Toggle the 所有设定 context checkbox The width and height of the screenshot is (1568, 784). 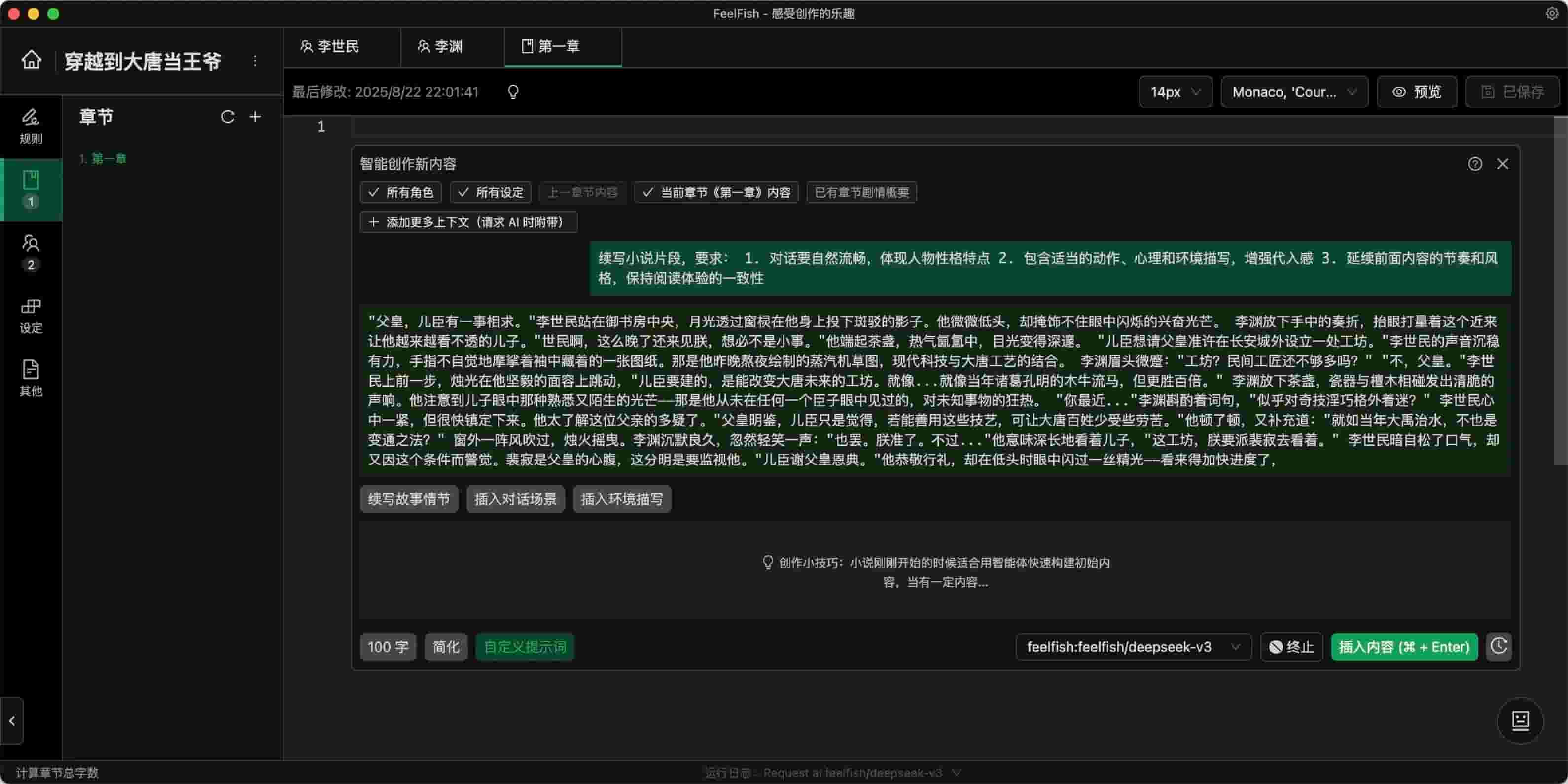491,193
